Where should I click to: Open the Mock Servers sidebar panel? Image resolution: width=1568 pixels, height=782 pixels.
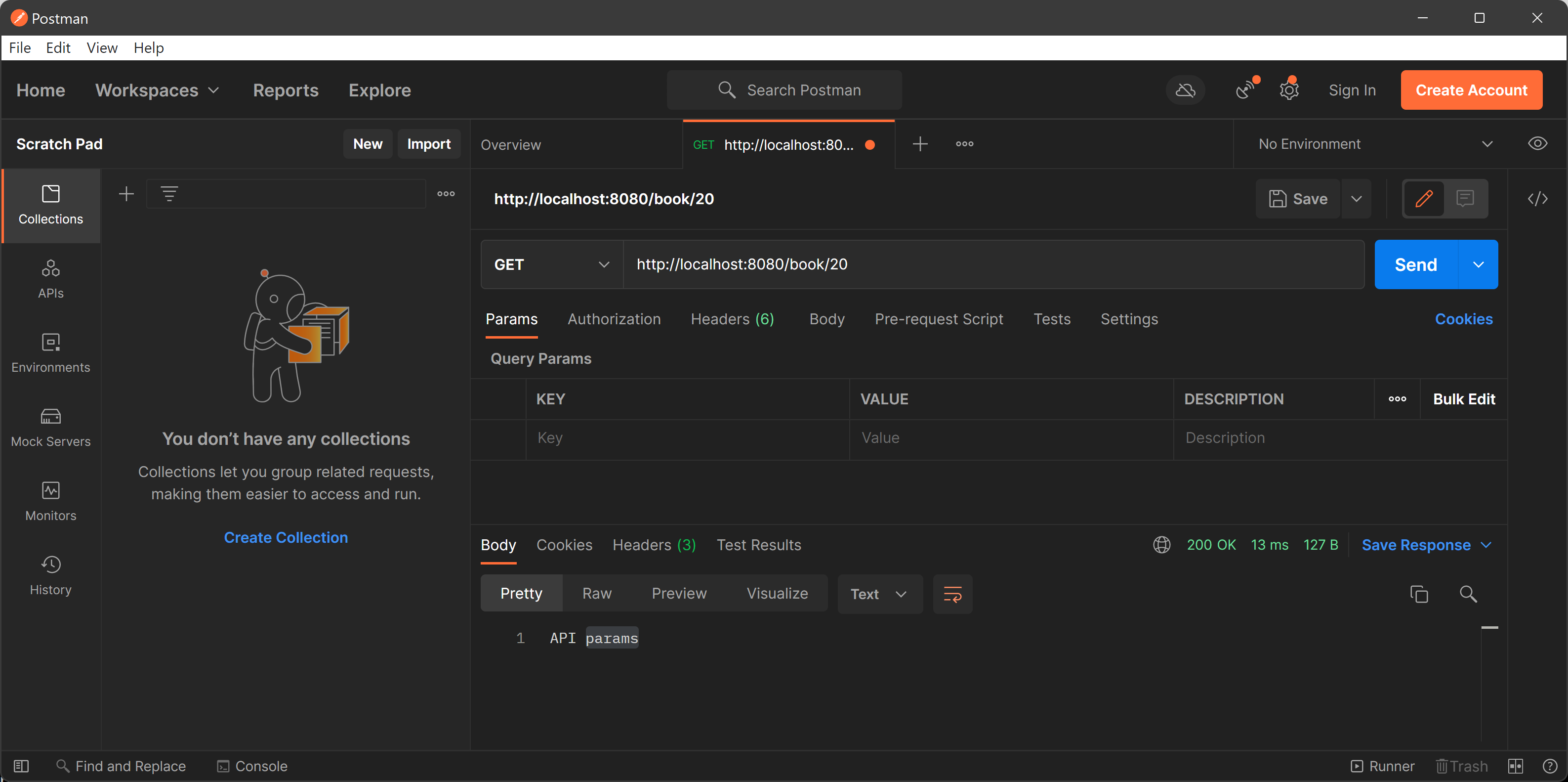(x=50, y=428)
